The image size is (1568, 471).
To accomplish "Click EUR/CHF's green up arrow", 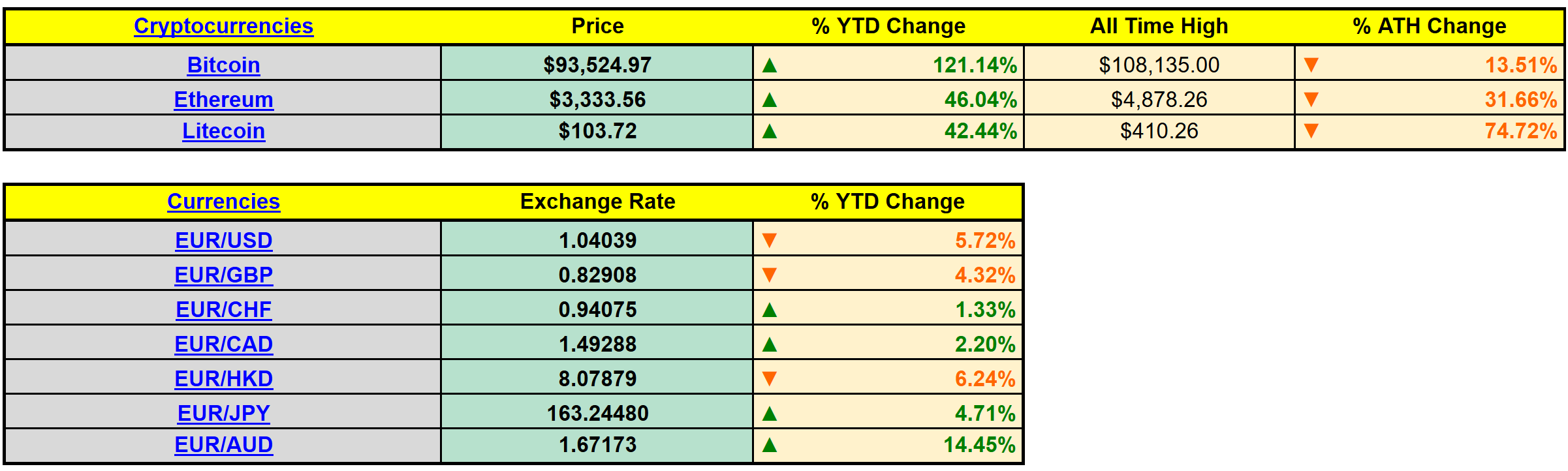I will pos(770,310).
